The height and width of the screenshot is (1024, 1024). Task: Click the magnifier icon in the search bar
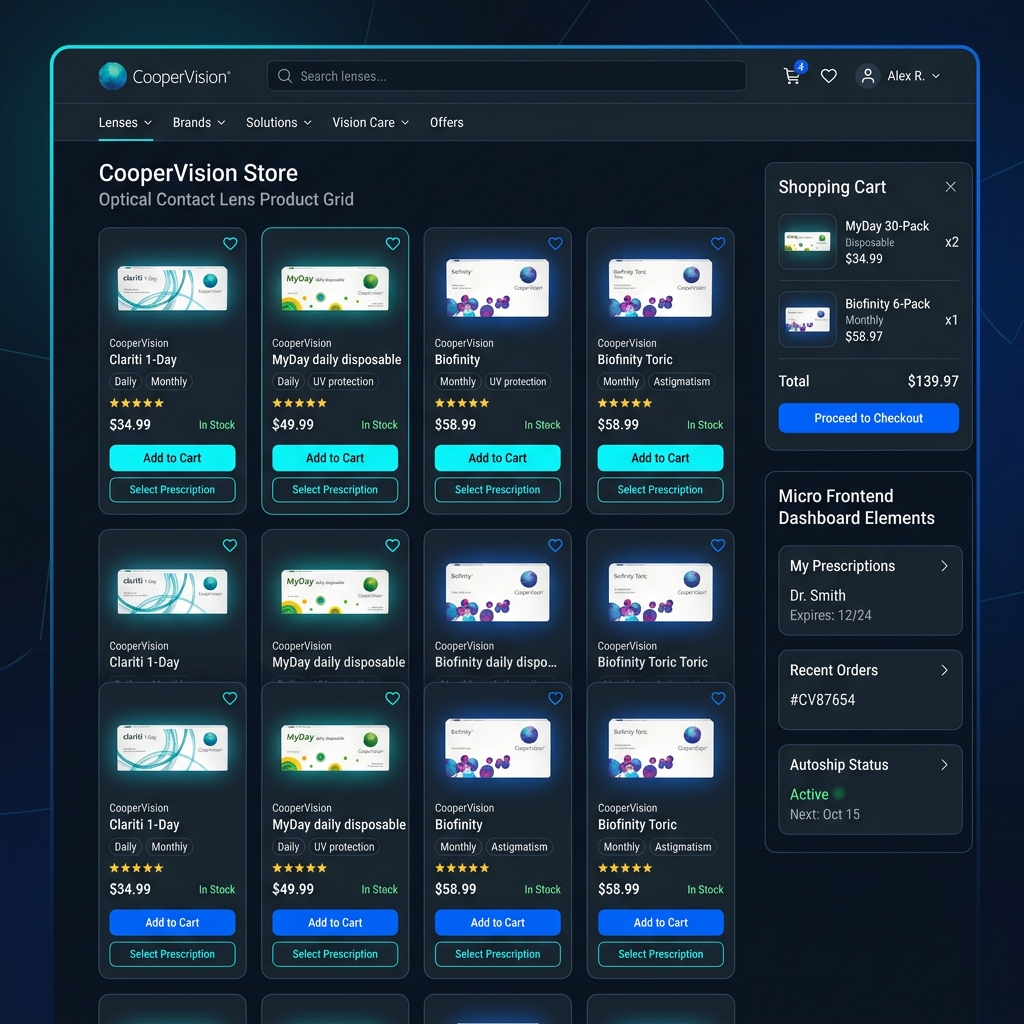click(285, 76)
